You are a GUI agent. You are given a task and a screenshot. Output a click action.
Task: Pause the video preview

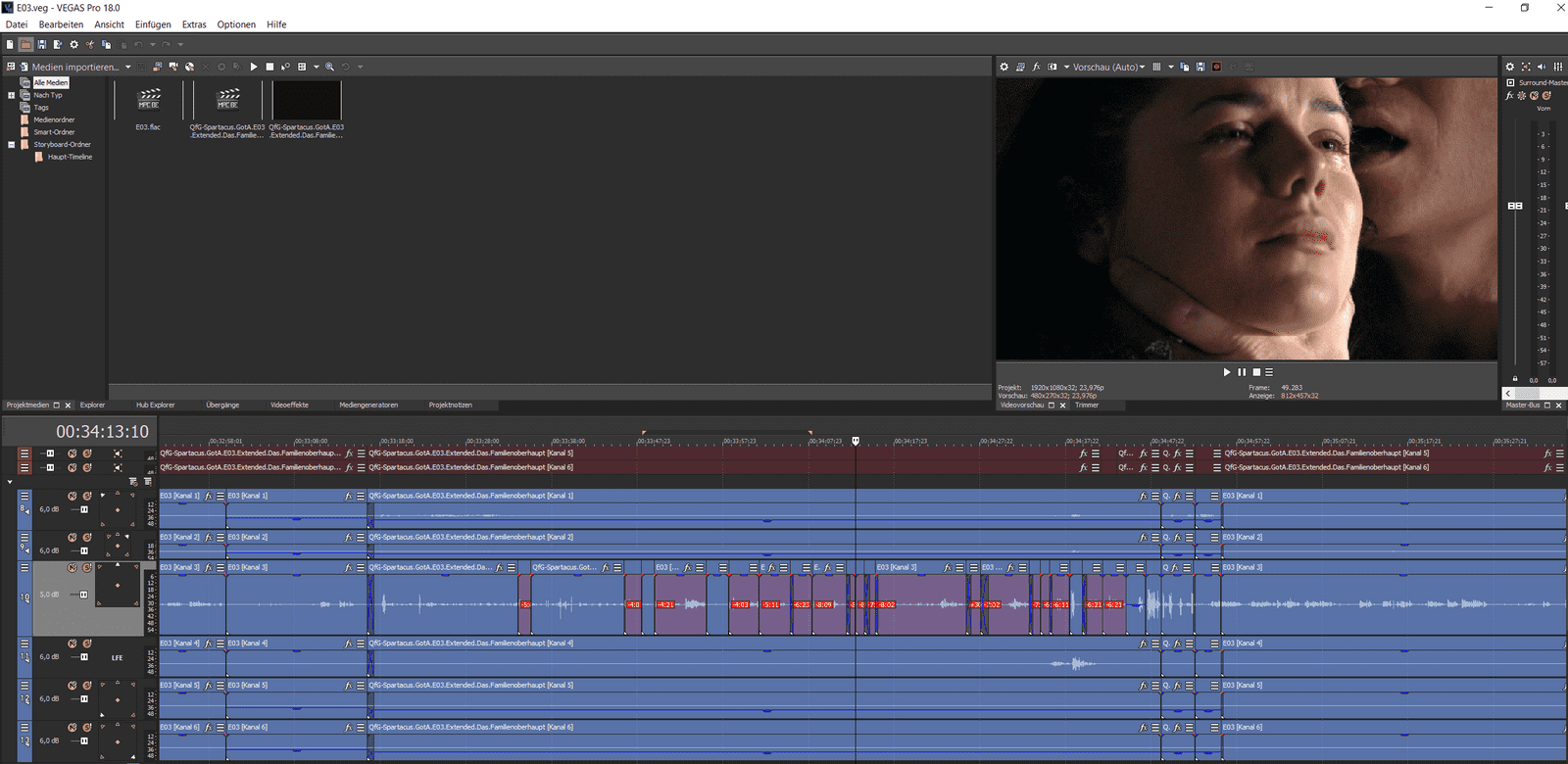[1242, 372]
